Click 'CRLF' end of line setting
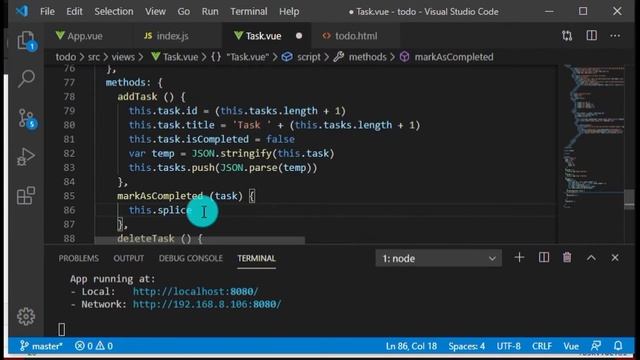The image size is (640, 360). (x=542, y=346)
